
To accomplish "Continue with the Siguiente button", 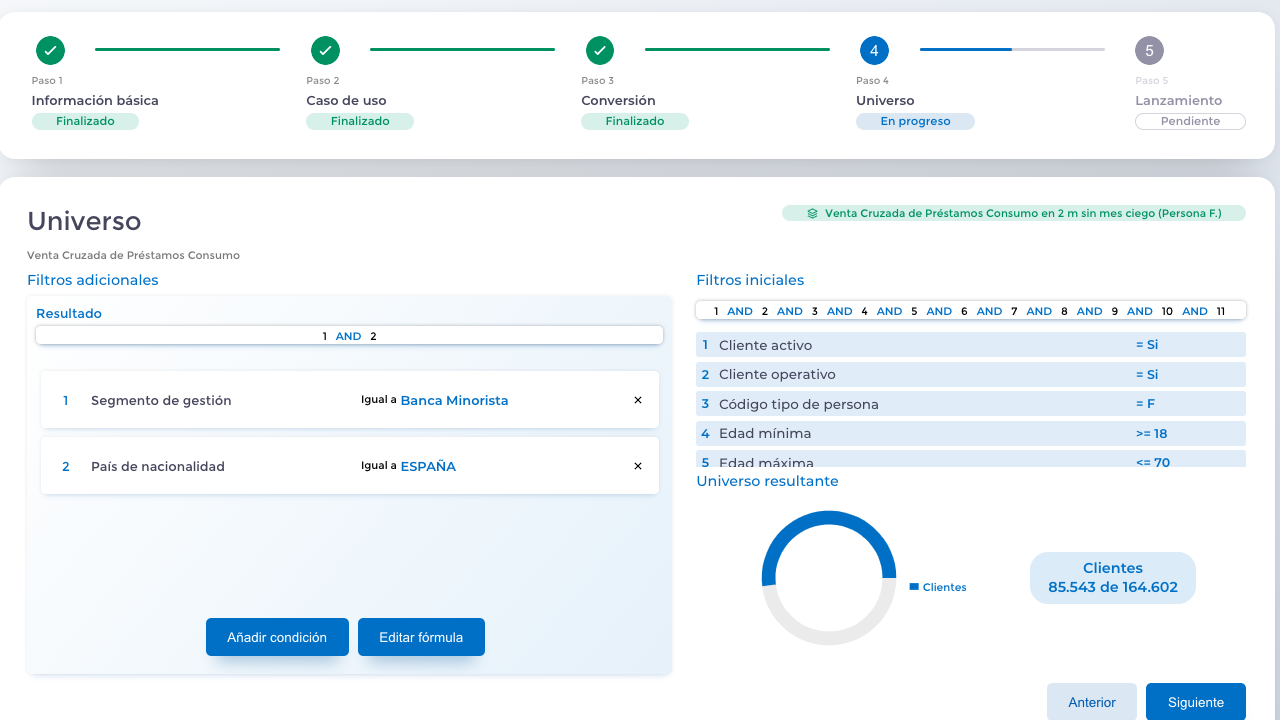I will coord(1196,702).
